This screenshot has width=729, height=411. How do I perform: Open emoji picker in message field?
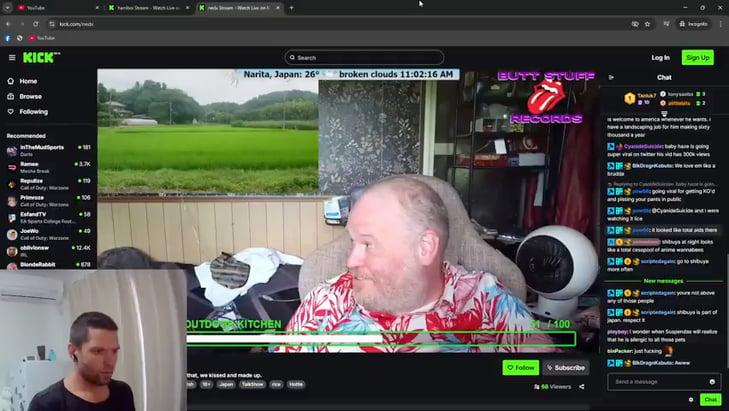point(712,382)
